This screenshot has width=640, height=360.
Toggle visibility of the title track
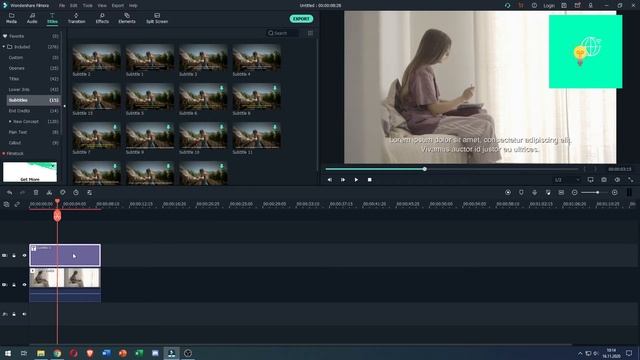click(24, 256)
